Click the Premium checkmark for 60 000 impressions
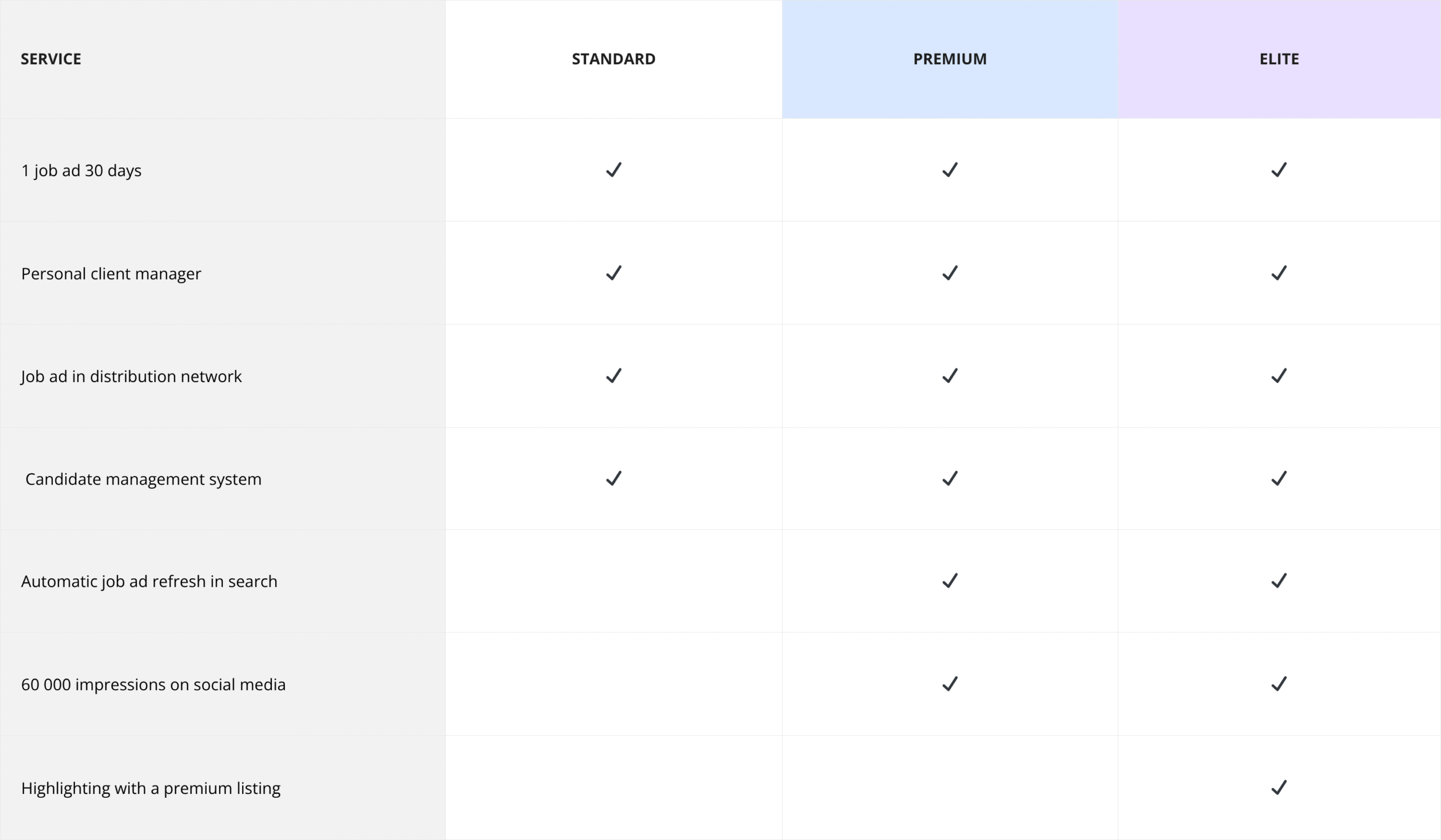Viewport: 1441px width, 840px height. click(950, 684)
